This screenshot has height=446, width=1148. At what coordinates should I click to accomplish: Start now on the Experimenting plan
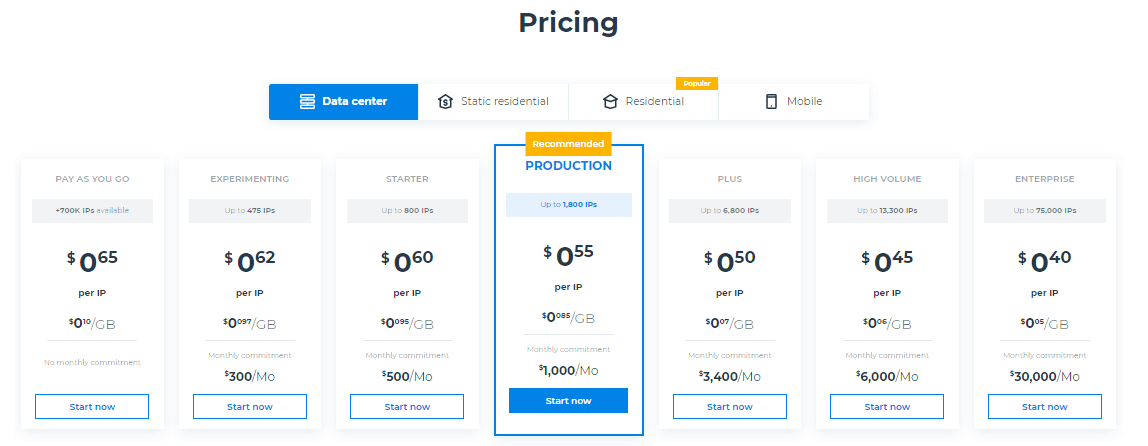click(250, 406)
